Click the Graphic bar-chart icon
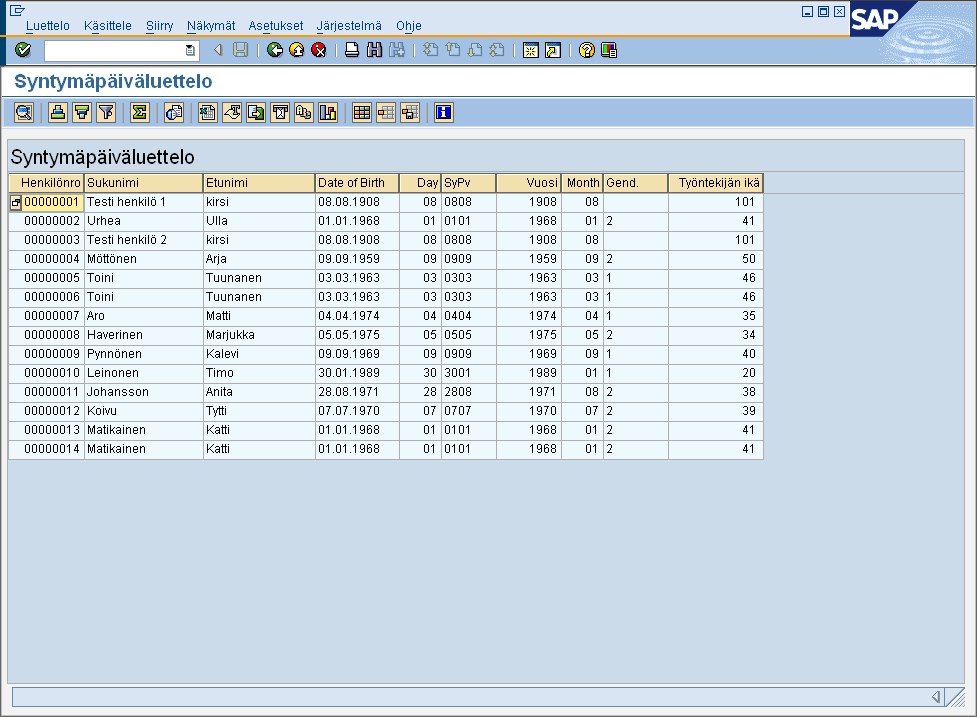Viewport: 977px width, 717px height. [328, 113]
